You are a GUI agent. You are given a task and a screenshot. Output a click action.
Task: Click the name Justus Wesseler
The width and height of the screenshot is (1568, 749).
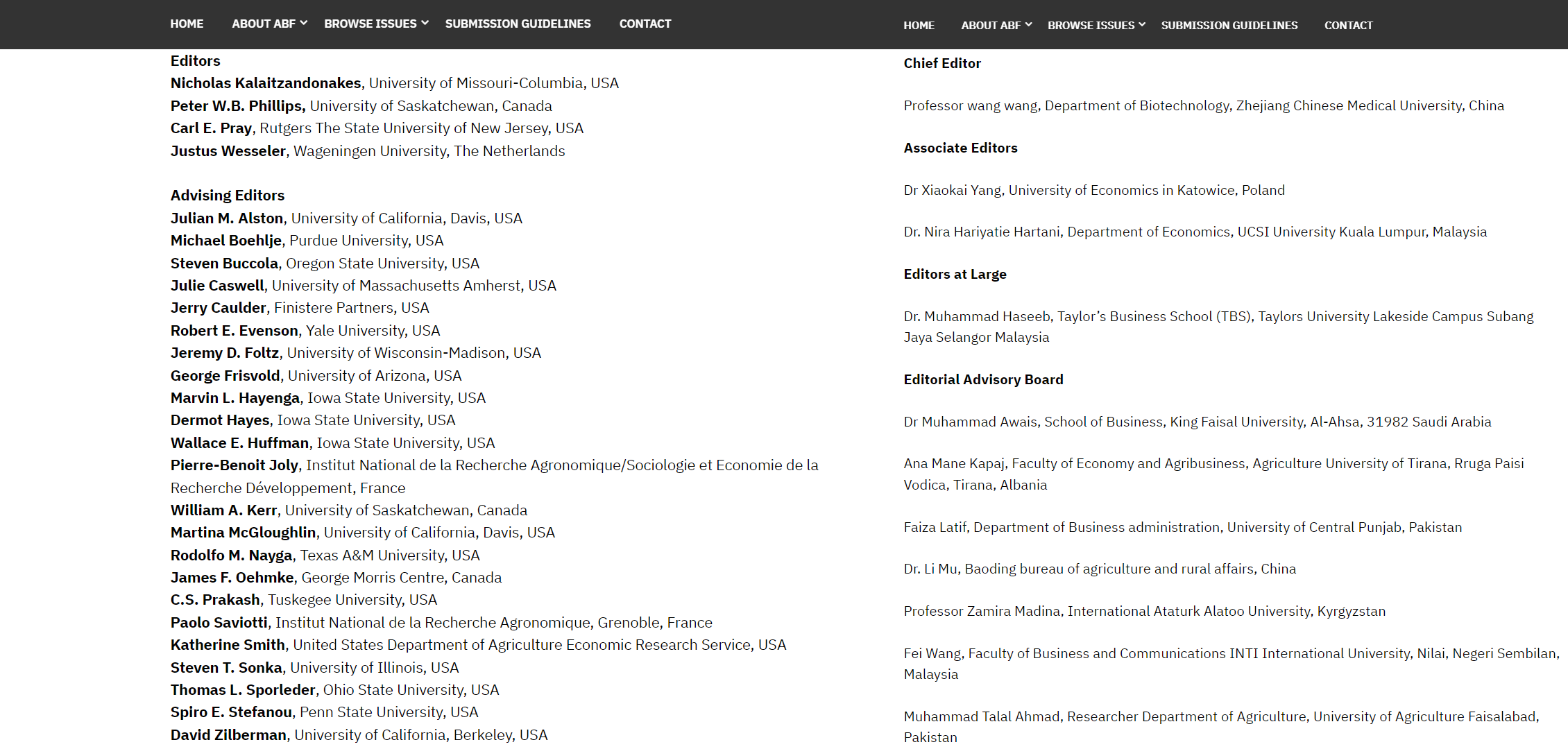[228, 151]
